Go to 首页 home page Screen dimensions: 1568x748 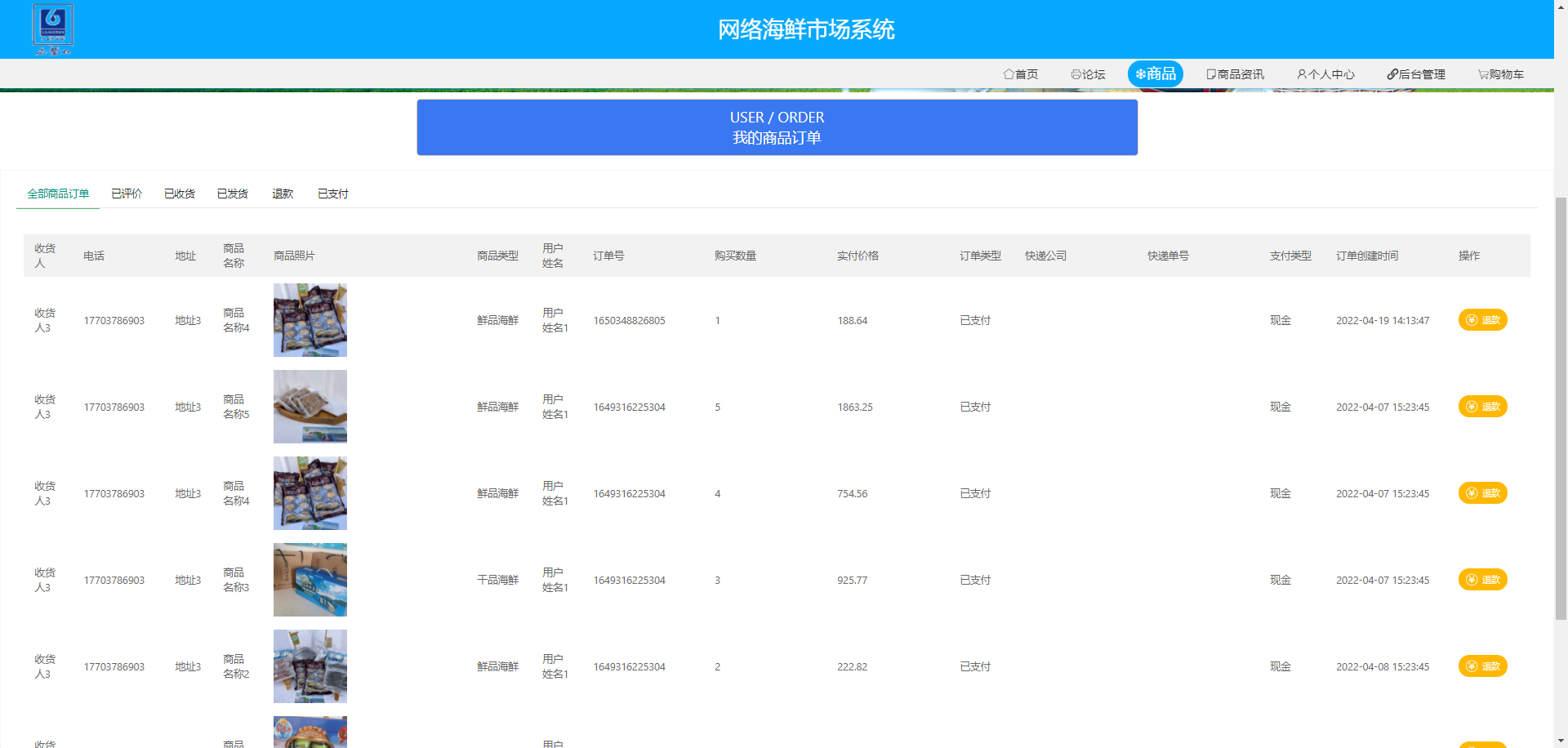point(1021,74)
